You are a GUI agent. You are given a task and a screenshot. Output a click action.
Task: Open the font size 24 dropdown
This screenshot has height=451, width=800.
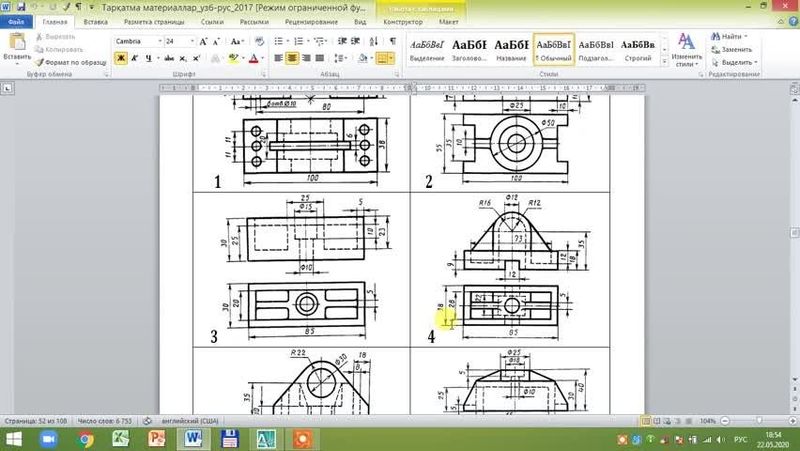click(192, 41)
